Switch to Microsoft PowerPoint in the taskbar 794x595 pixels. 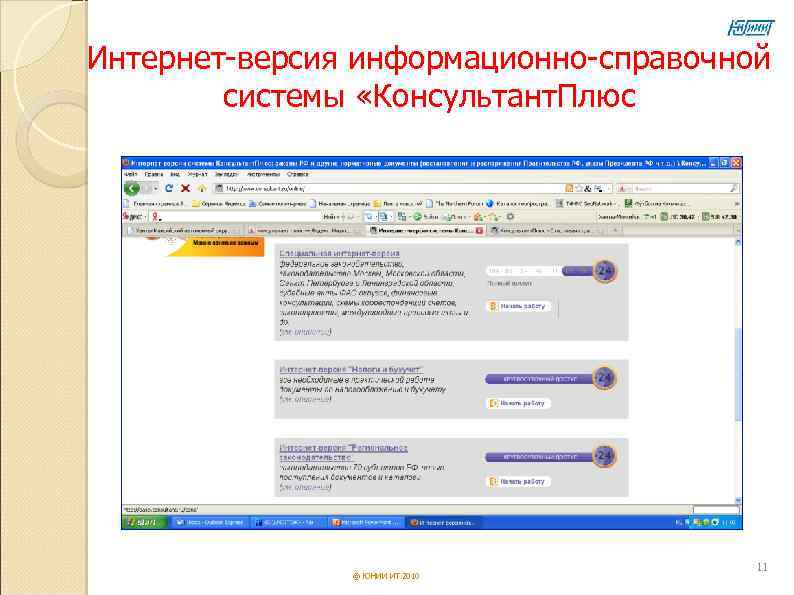pos(366,522)
